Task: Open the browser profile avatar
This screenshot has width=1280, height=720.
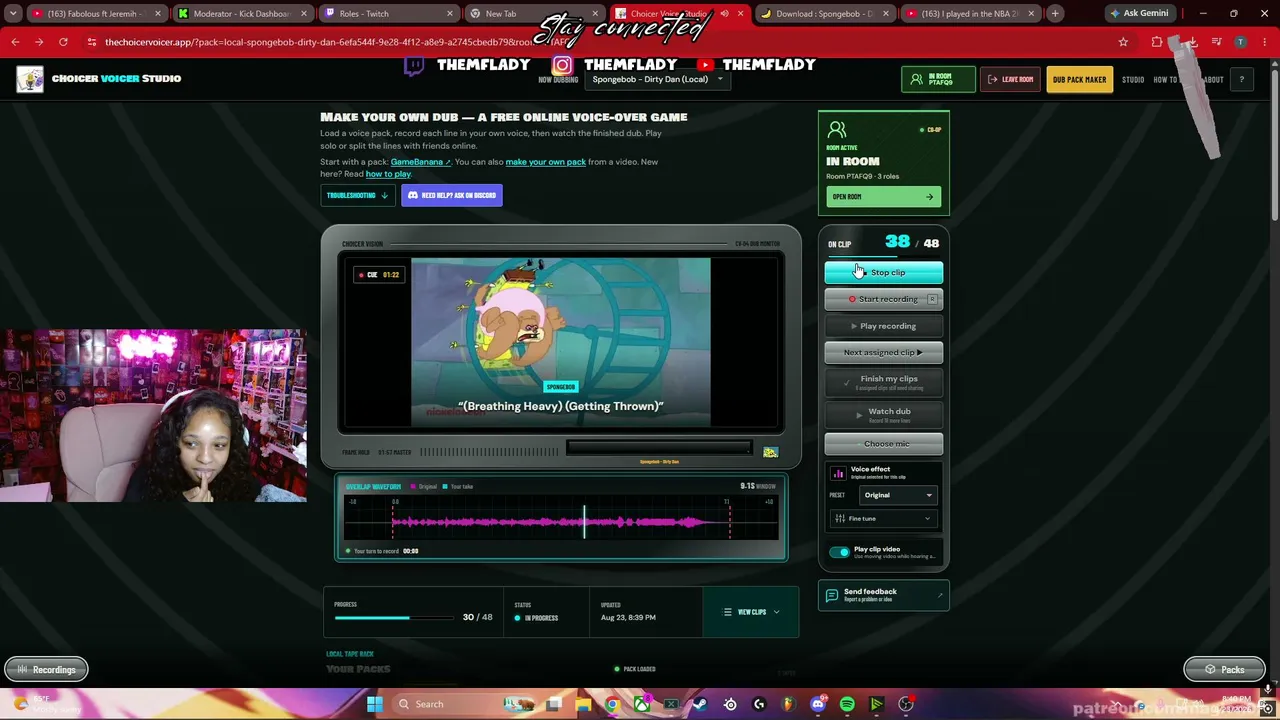Action: [x=1240, y=42]
